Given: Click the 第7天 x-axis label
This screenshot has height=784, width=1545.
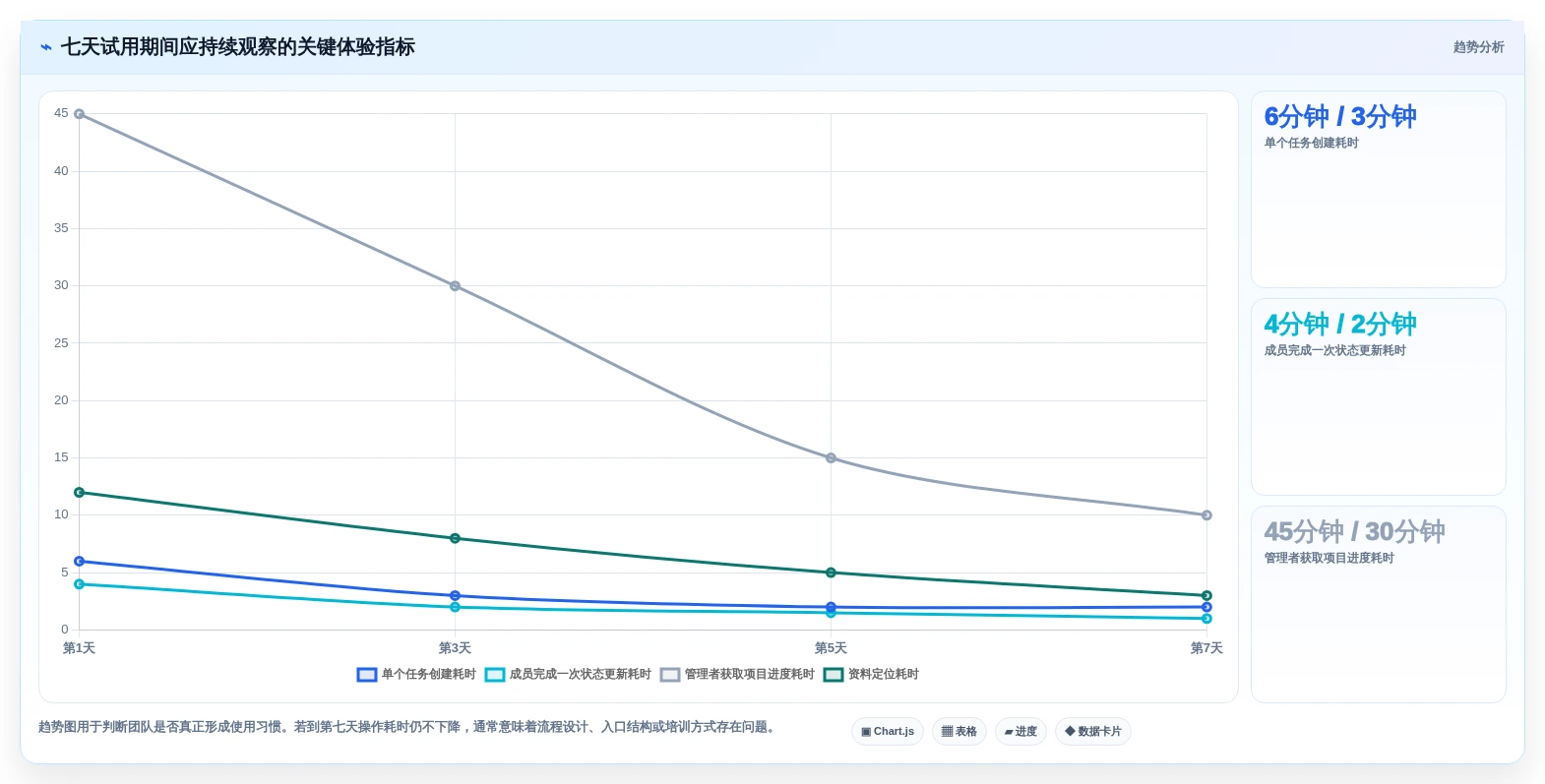Looking at the screenshot, I should pos(1206,648).
